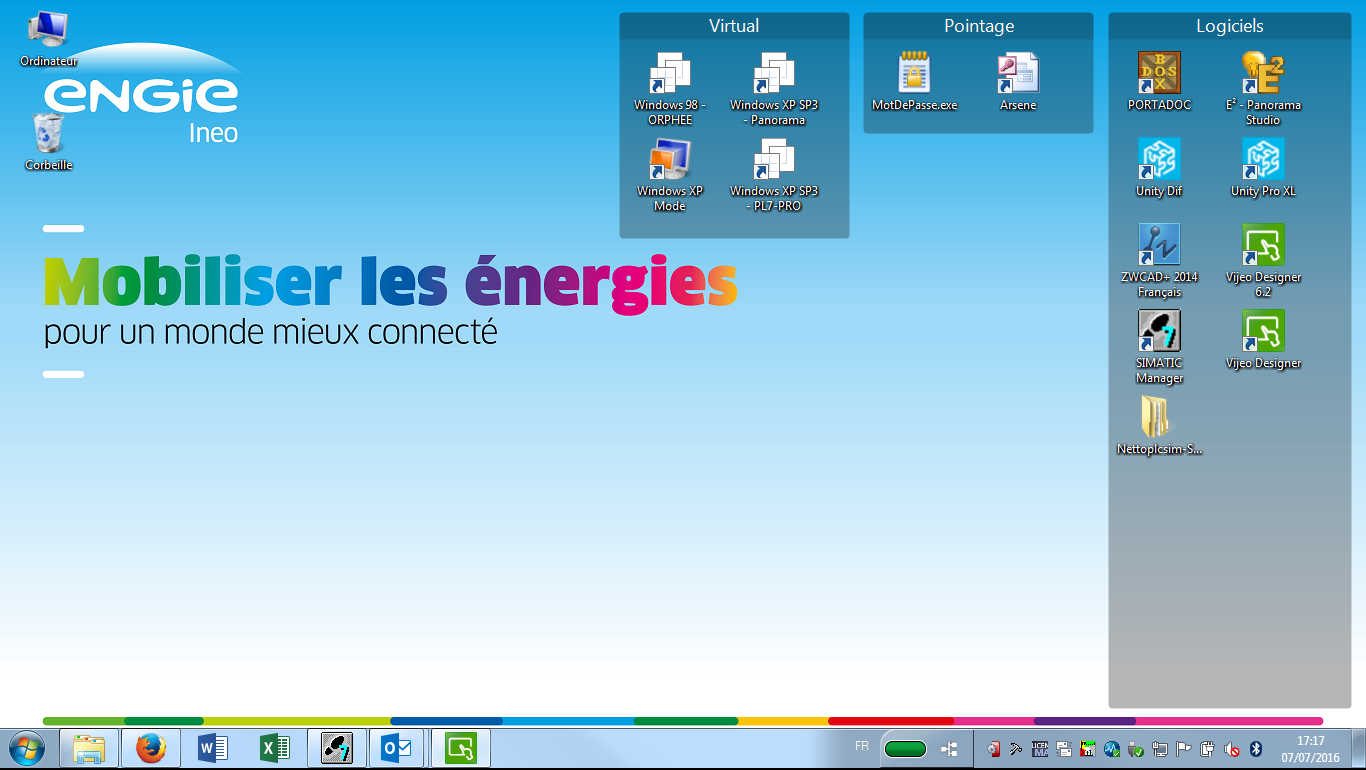
Task: Select the Arsene shortcut in Pointage
Action: tap(1018, 75)
